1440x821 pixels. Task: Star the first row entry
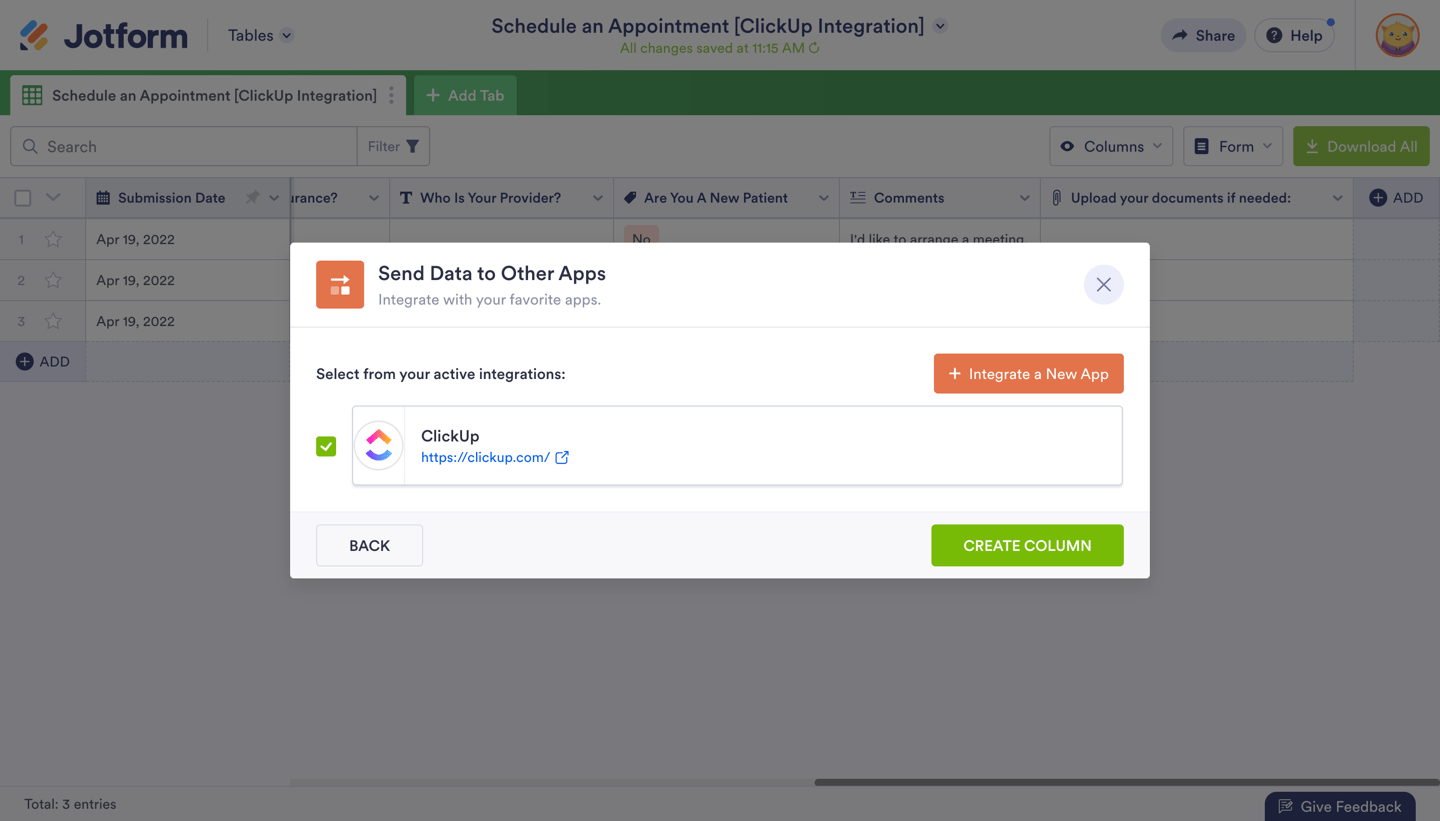[53, 239]
